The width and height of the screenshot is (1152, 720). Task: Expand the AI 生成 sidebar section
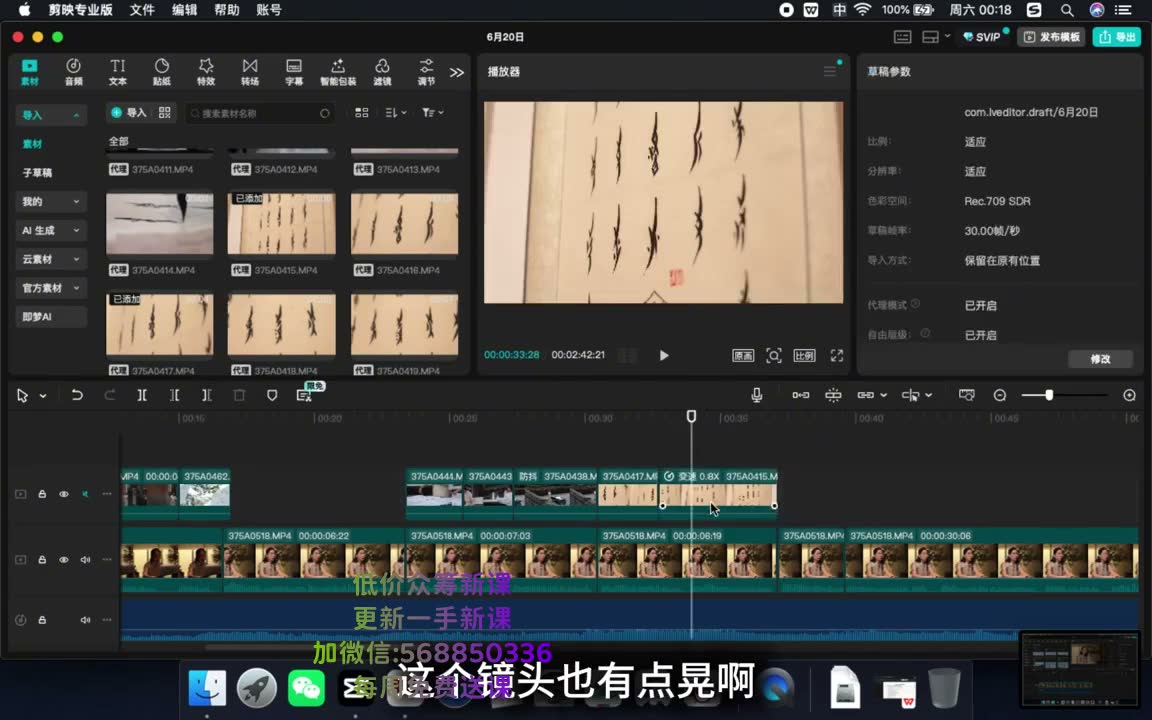(50, 230)
